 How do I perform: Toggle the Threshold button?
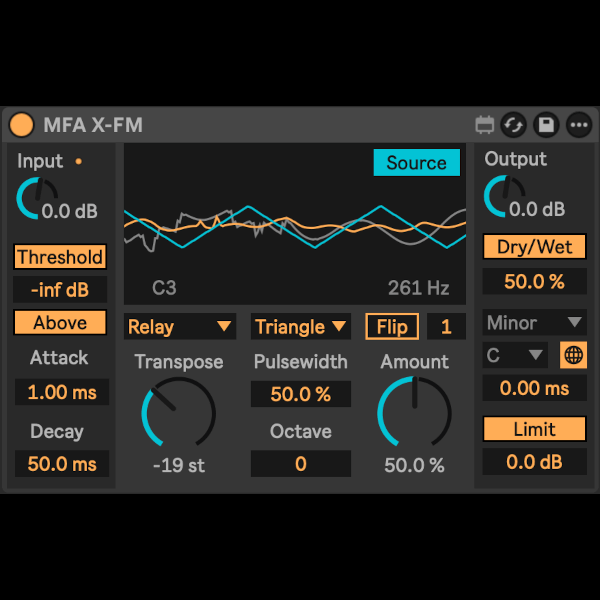[60, 257]
